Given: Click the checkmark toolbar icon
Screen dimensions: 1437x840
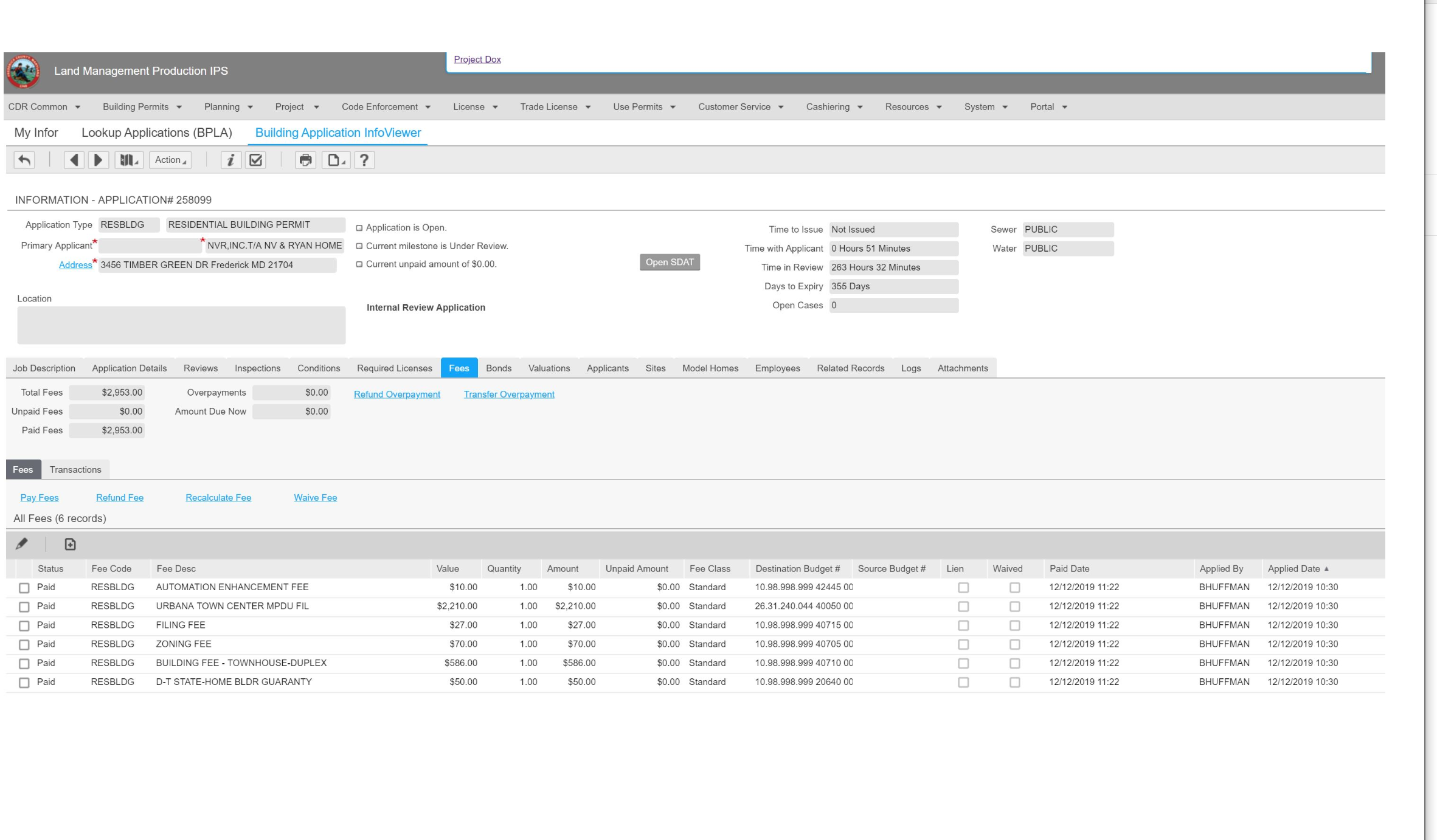Looking at the screenshot, I should click(256, 160).
